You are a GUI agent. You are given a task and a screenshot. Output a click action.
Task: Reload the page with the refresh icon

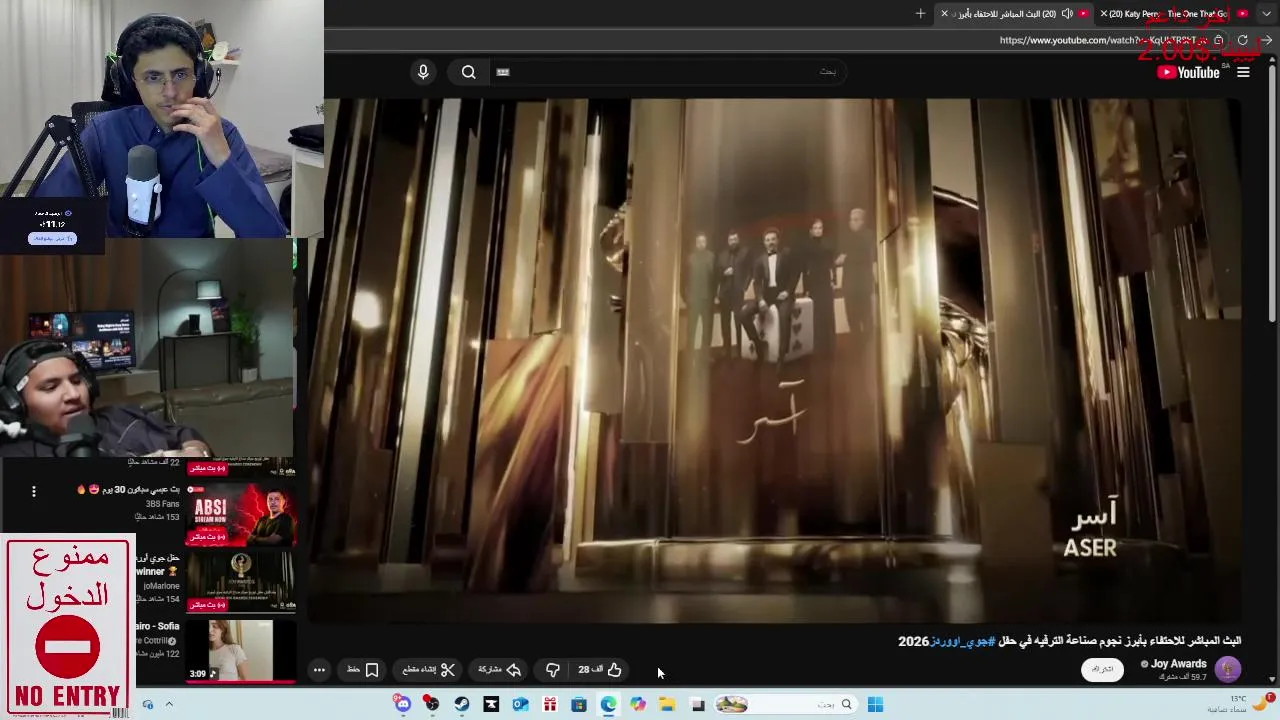(x=1243, y=41)
